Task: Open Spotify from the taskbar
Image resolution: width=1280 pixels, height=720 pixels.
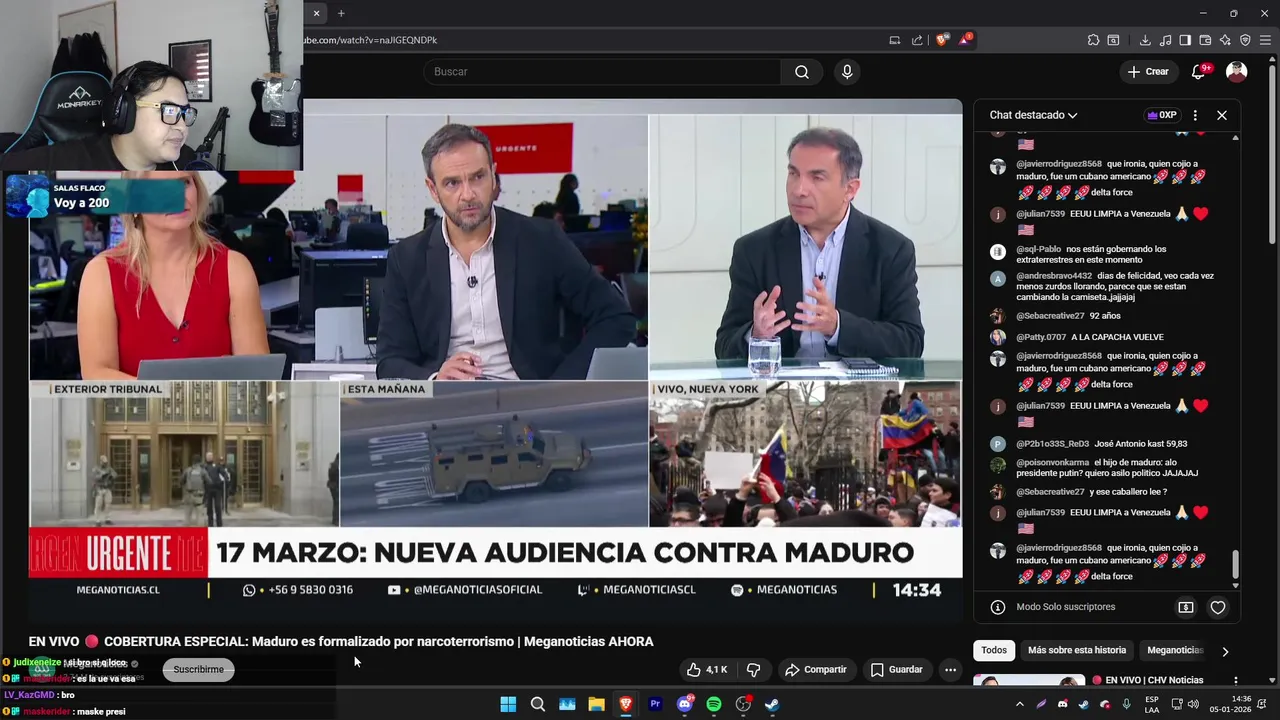Action: [x=714, y=704]
